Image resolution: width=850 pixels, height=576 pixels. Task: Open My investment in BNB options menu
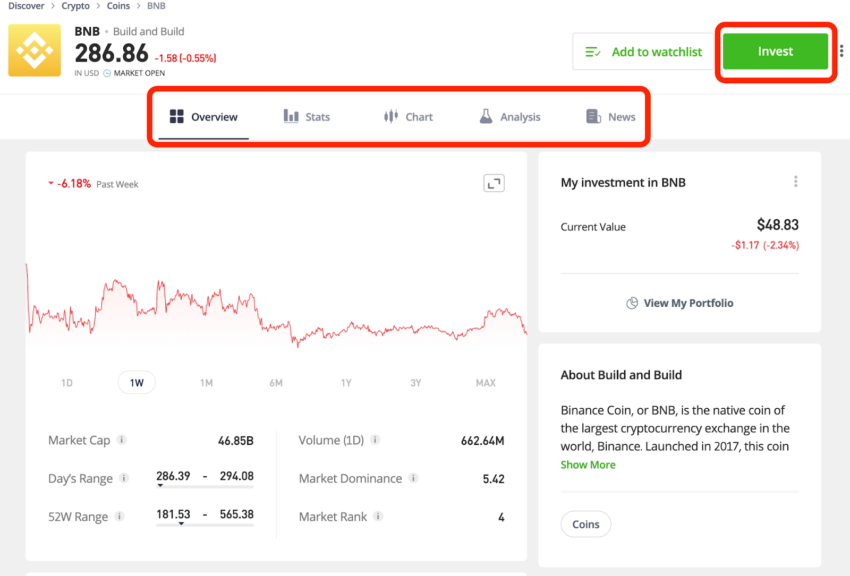(795, 182)
